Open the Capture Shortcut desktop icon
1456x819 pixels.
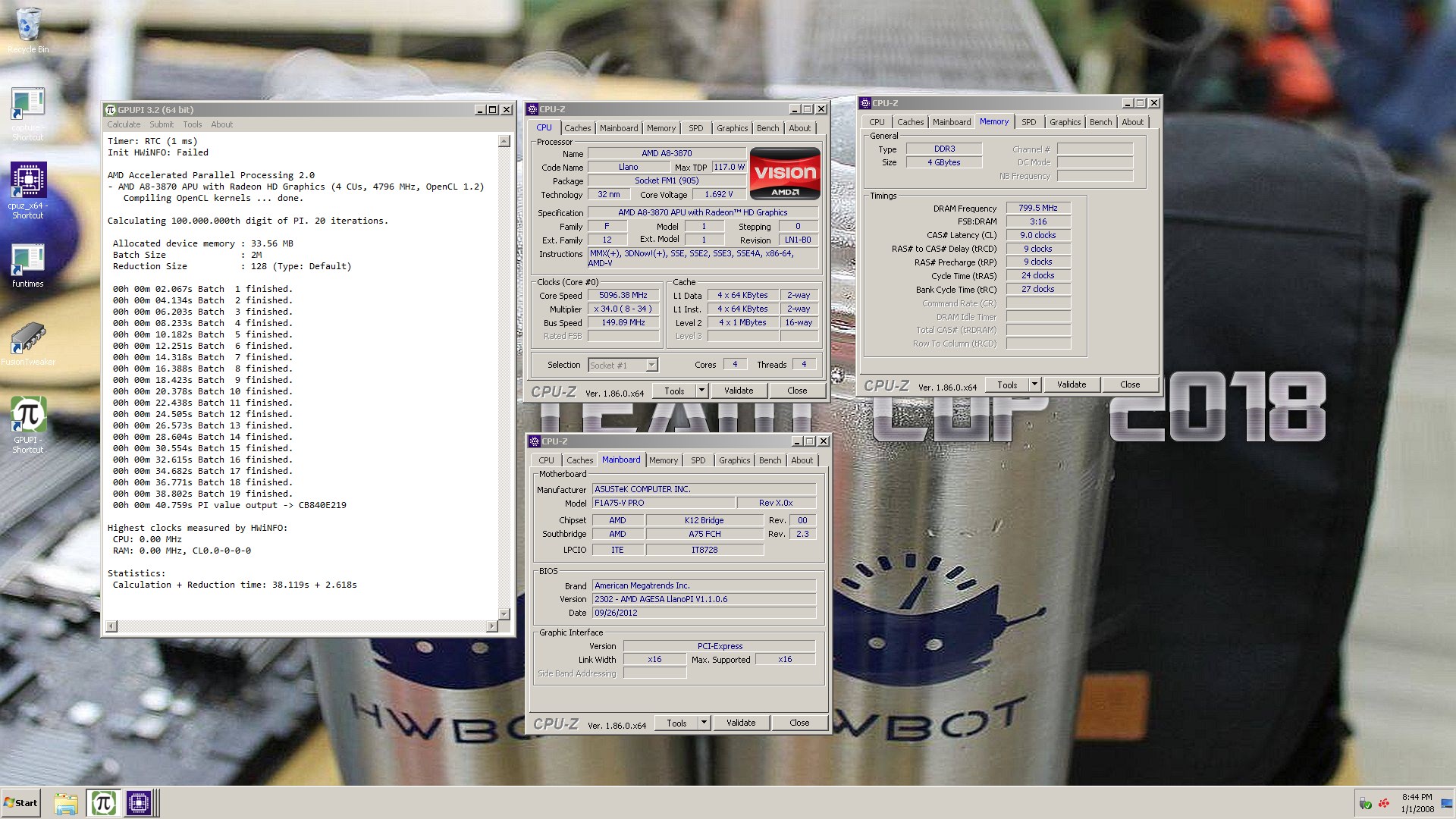28,114
